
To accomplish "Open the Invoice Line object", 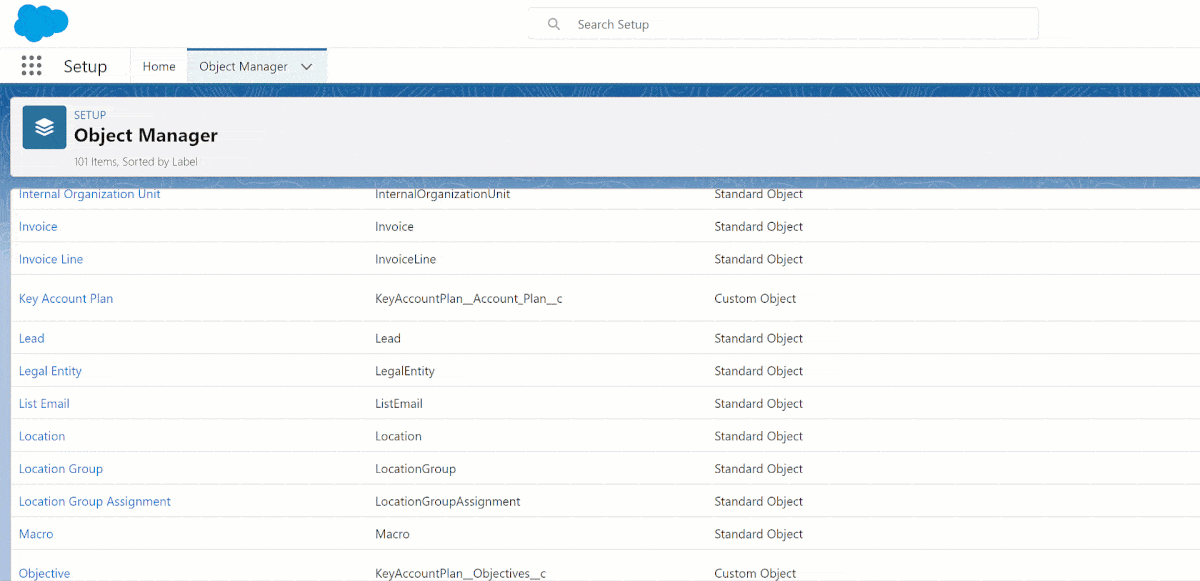I will [x=51, y=259].
